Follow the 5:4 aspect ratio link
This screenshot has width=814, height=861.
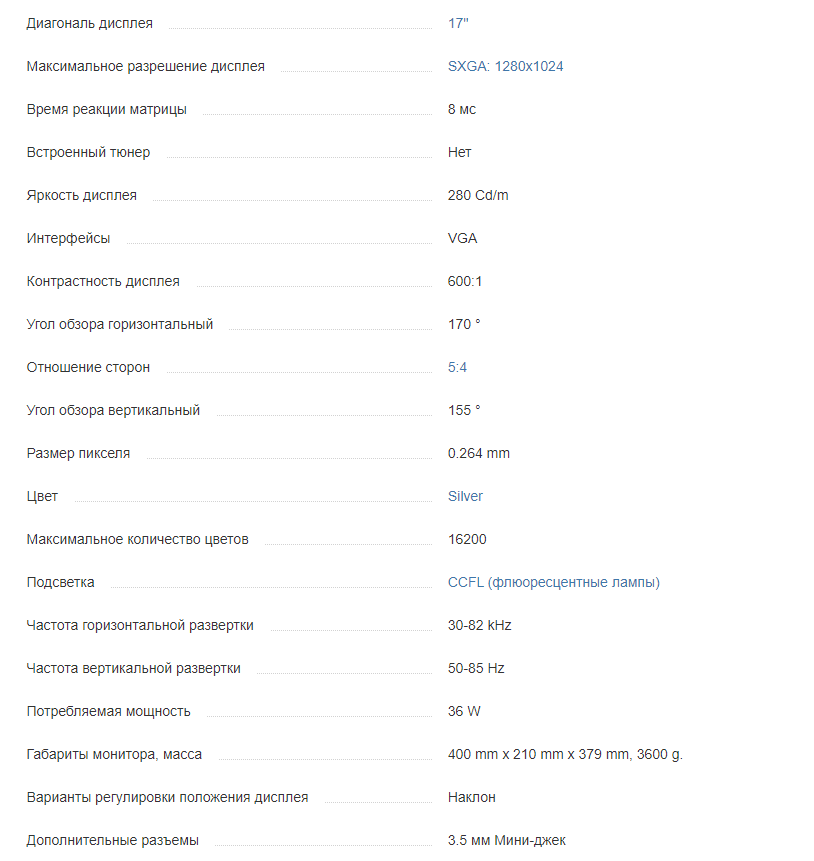pos(457,367)
